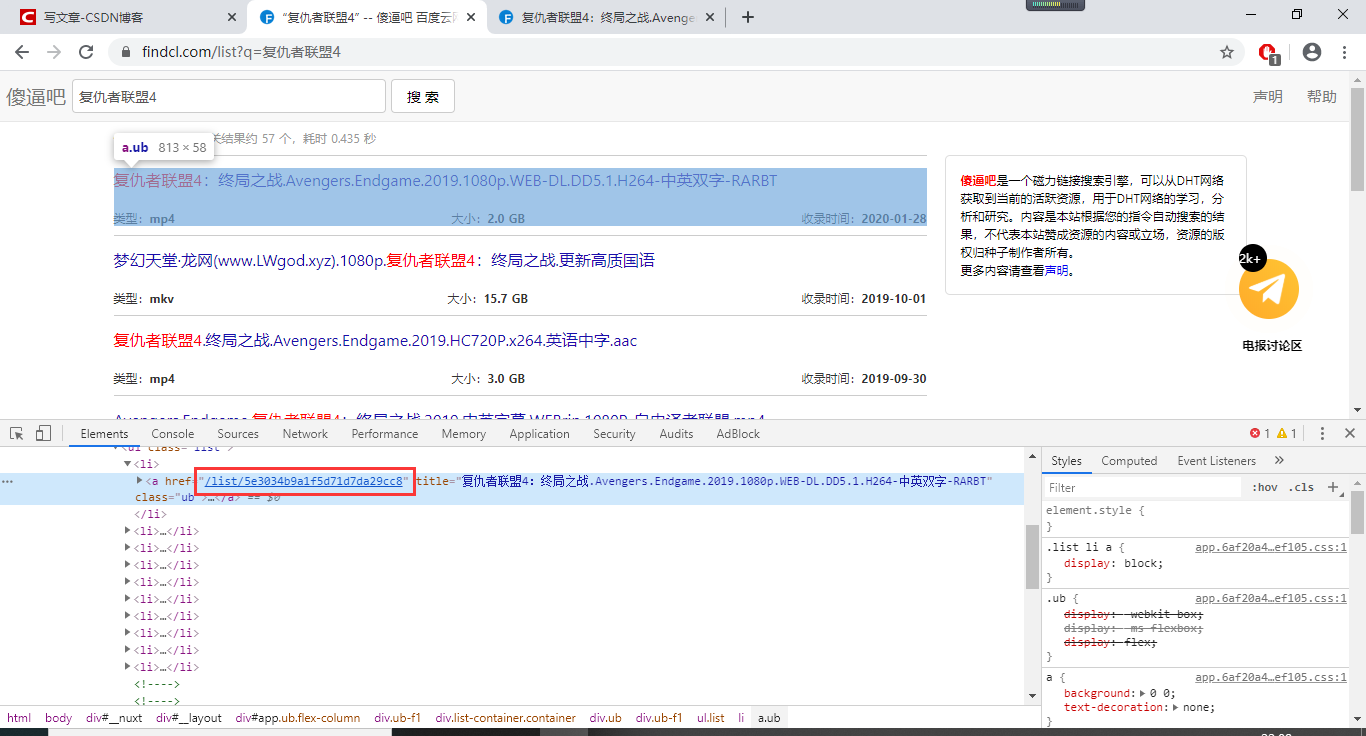The image size is (1366, 736).
Task: Open the Security panel tab
Action: click(614, 434)
